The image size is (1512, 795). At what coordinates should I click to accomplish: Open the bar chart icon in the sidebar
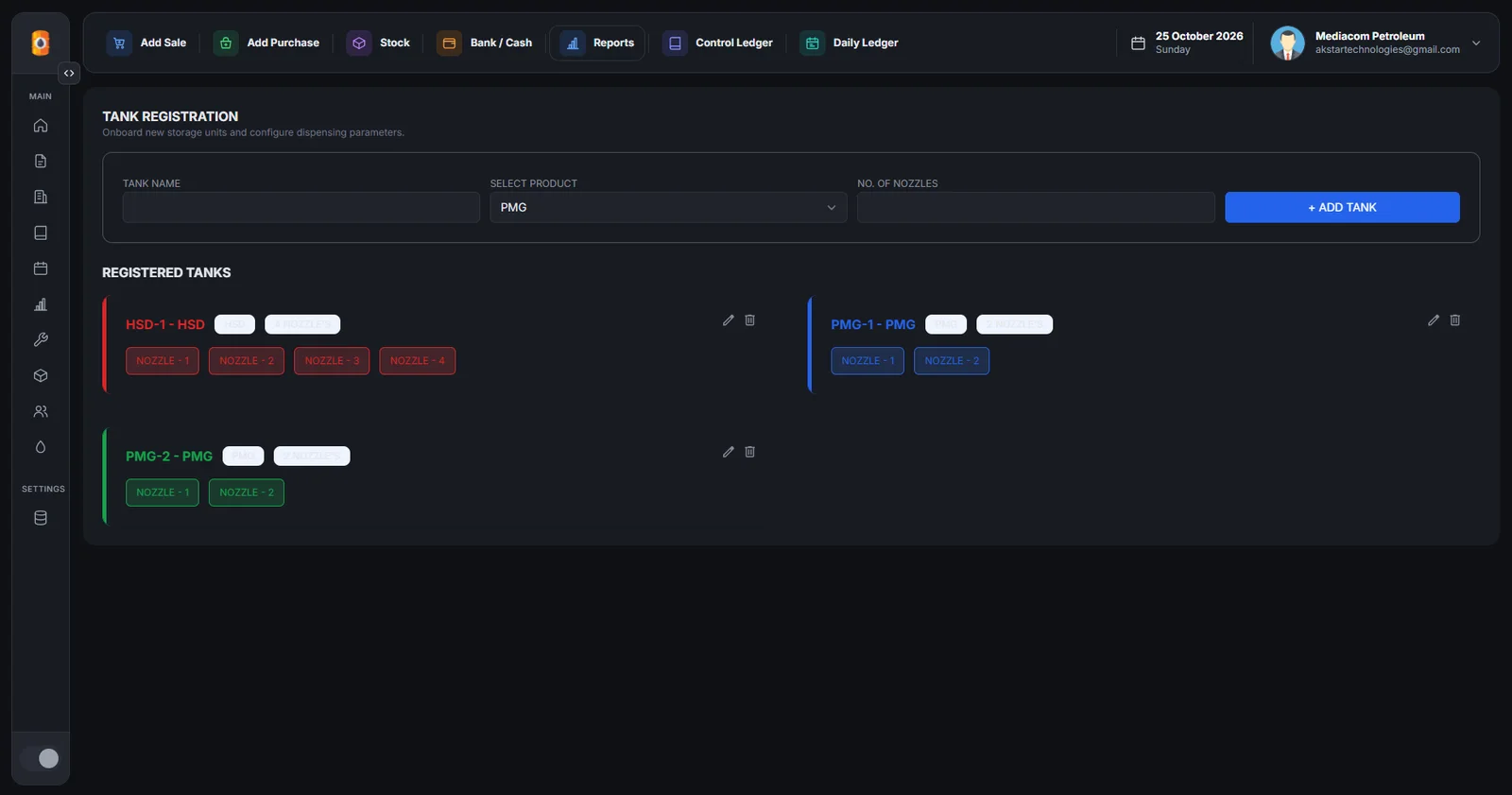pos(41,304)
